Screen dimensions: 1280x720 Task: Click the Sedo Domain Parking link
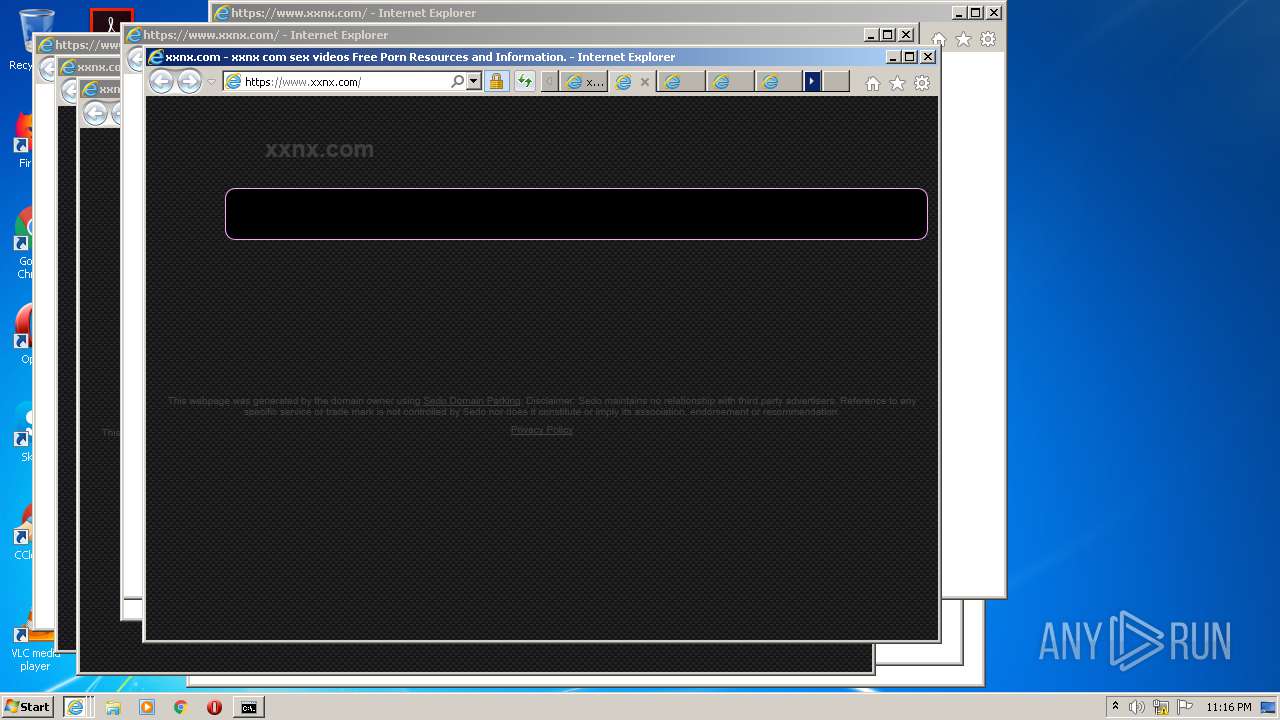472,401
